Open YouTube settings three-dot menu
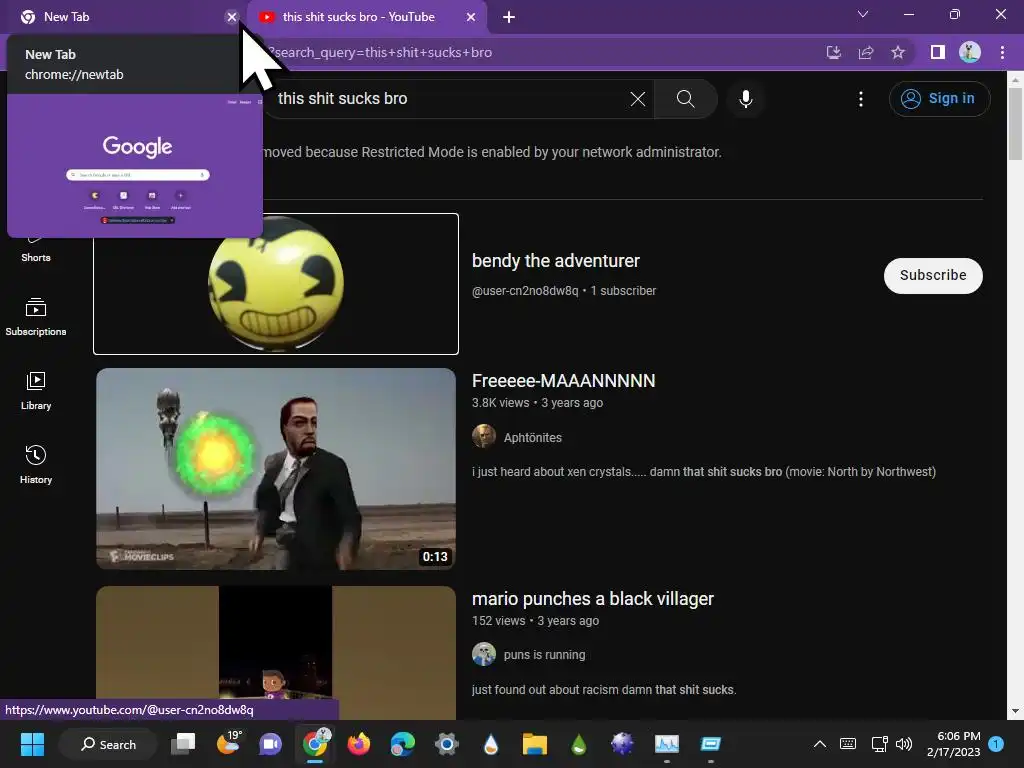This screenshot has width=1024, height=768. (x=861, y=99)
